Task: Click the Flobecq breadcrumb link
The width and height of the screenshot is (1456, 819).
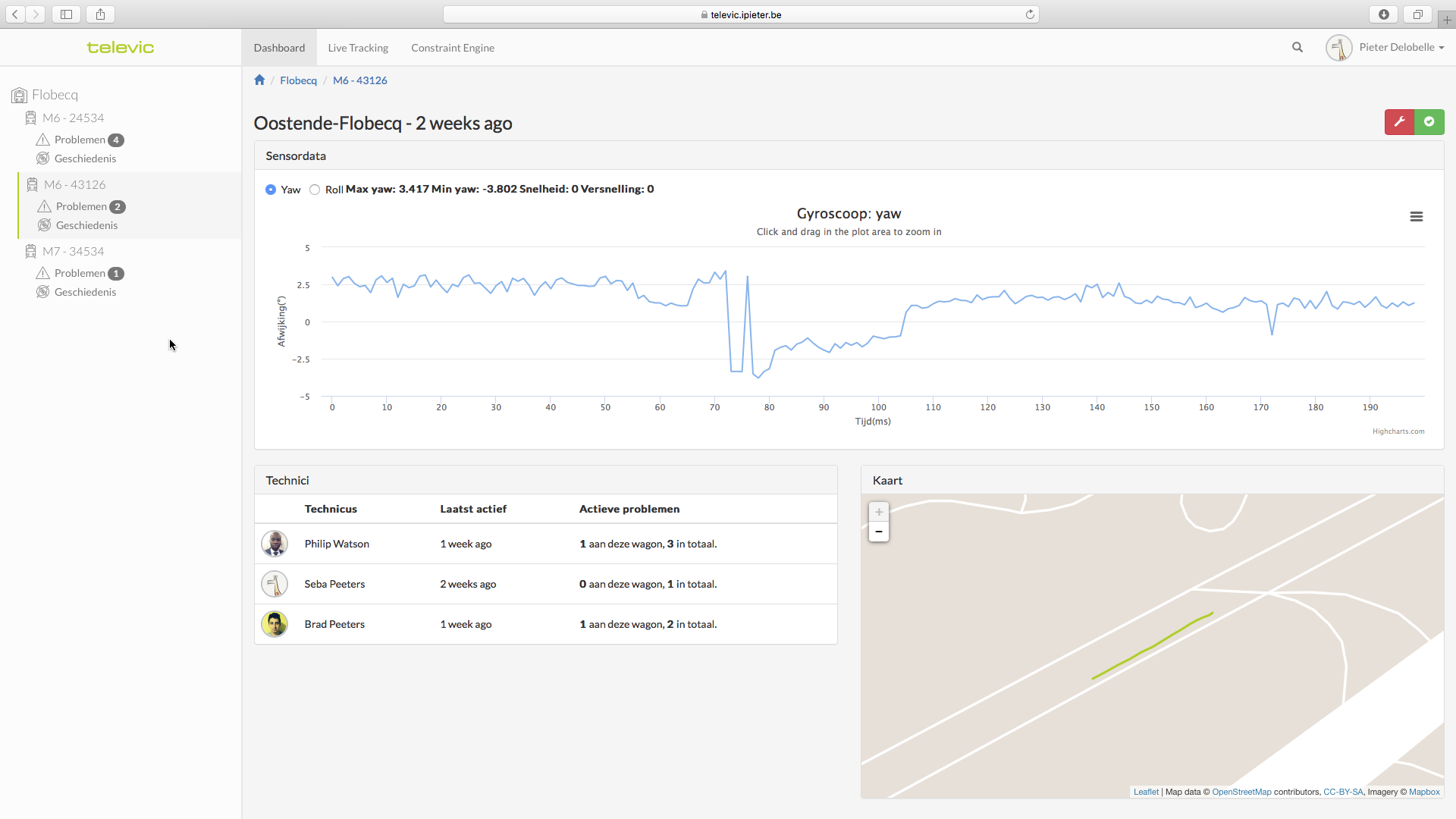Action: click(x=298, y=80)
